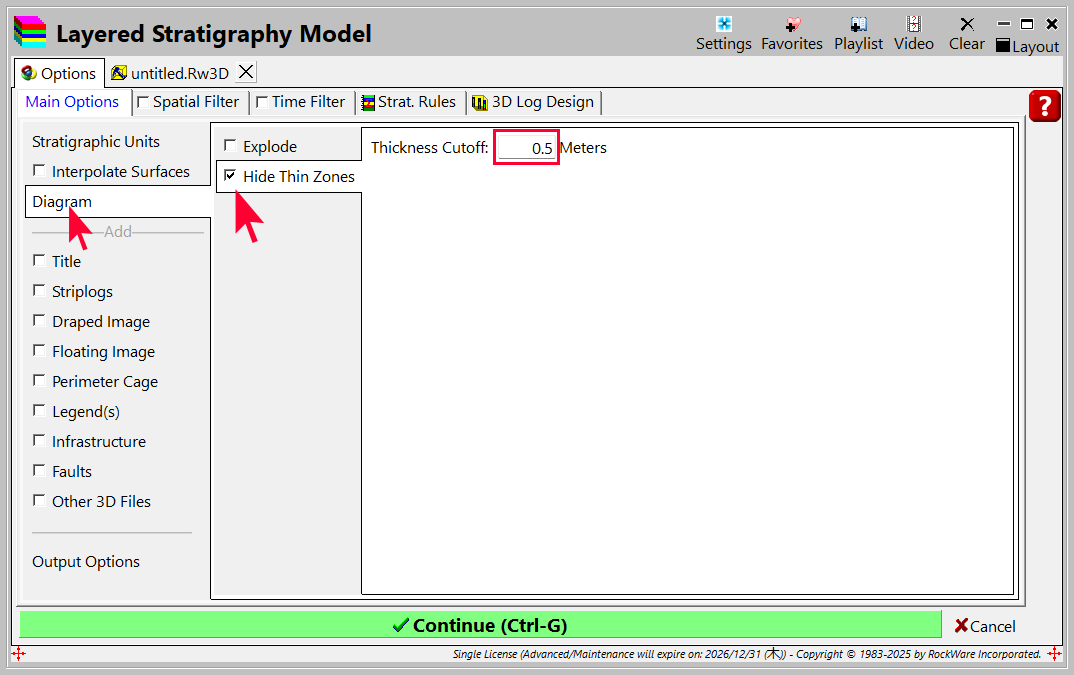Switch to the Strat. Rules tab
The height and width of the screenshot is (675, 1074).
[408, 102]
